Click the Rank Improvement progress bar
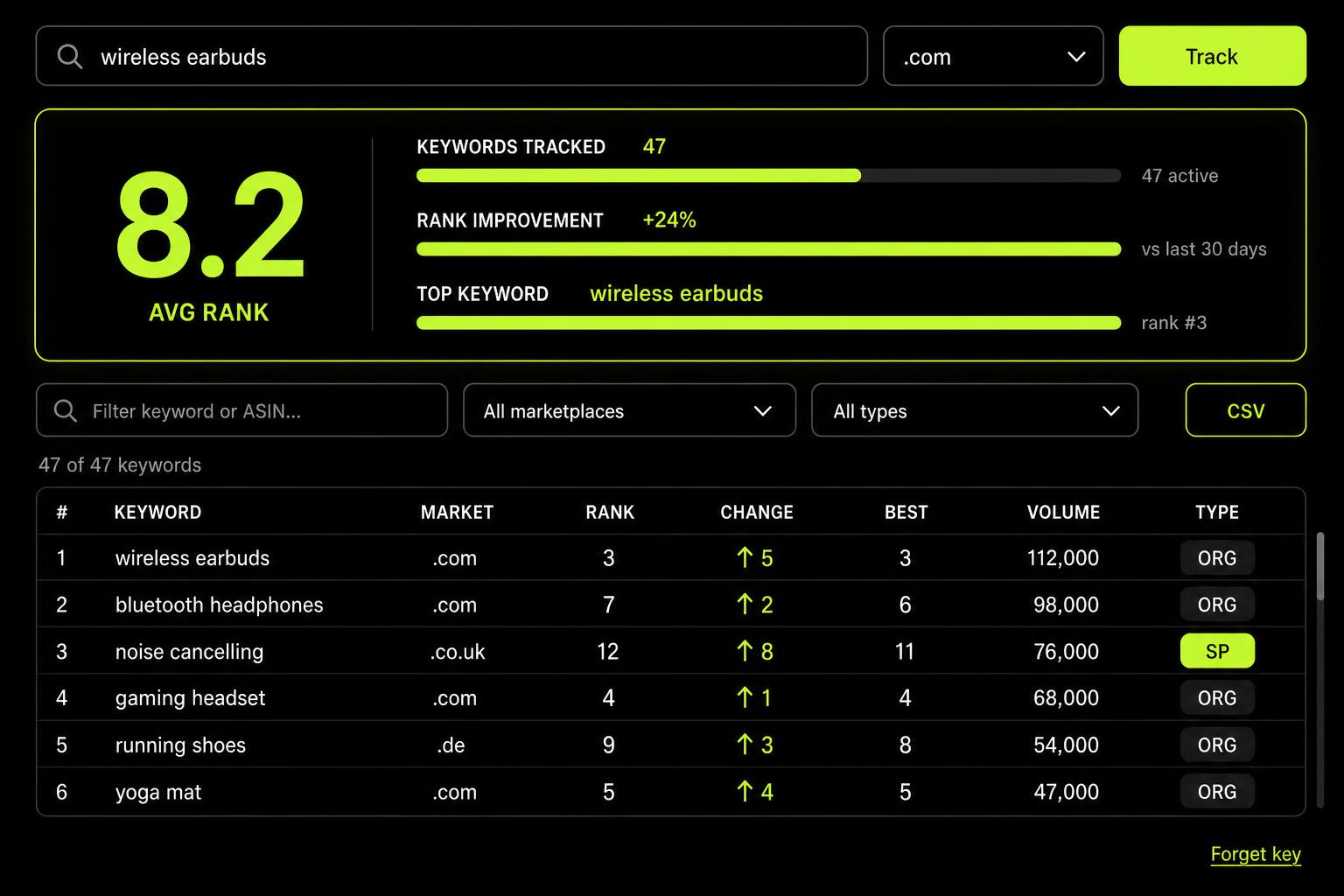 [x=768, y=249]
